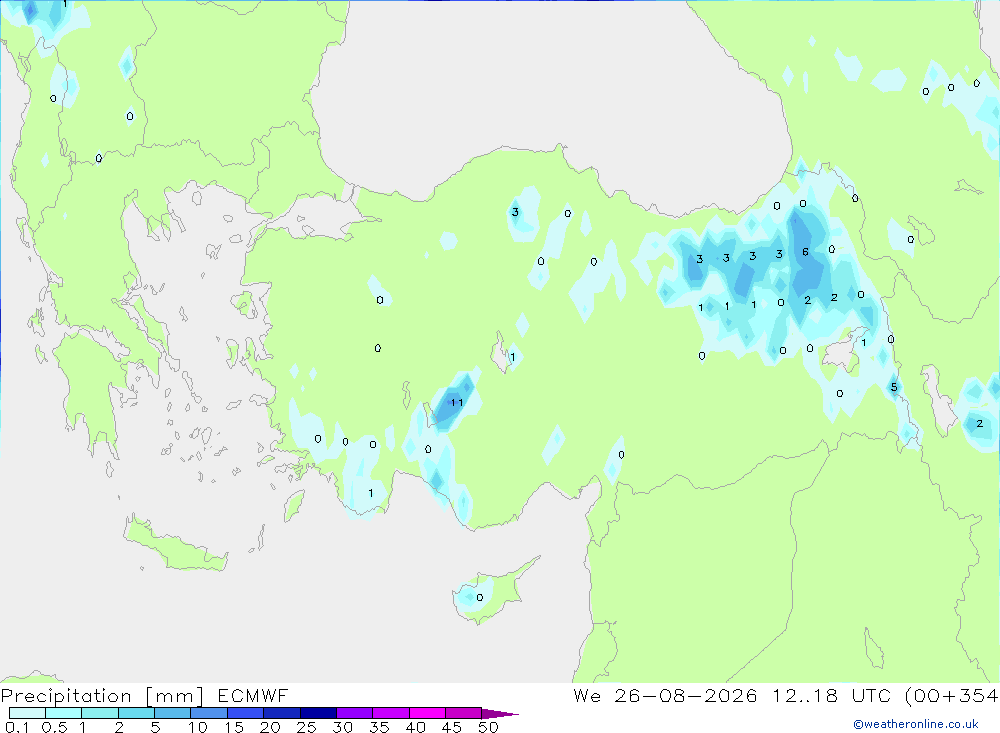Choose the 20–25 mm dark blue swatch
This screenshot has height=733, width=1000.
point(282,713)
